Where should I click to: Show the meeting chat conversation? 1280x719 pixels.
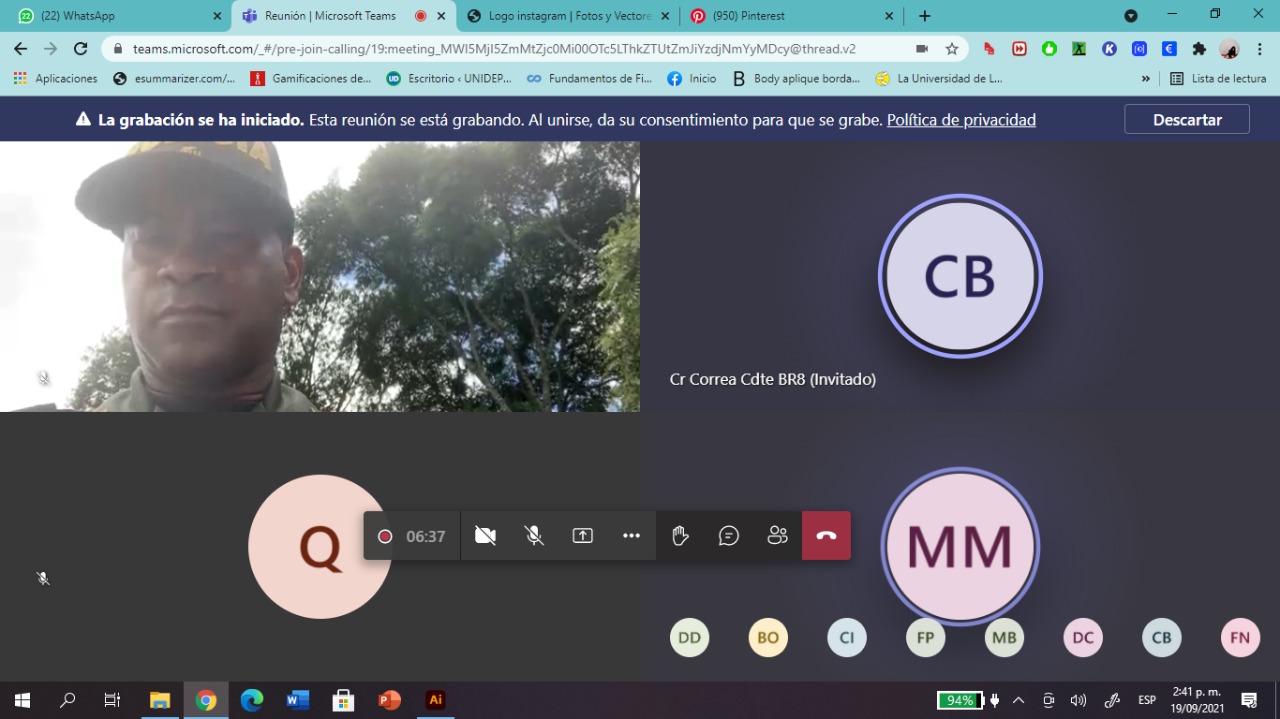[729, 536]
